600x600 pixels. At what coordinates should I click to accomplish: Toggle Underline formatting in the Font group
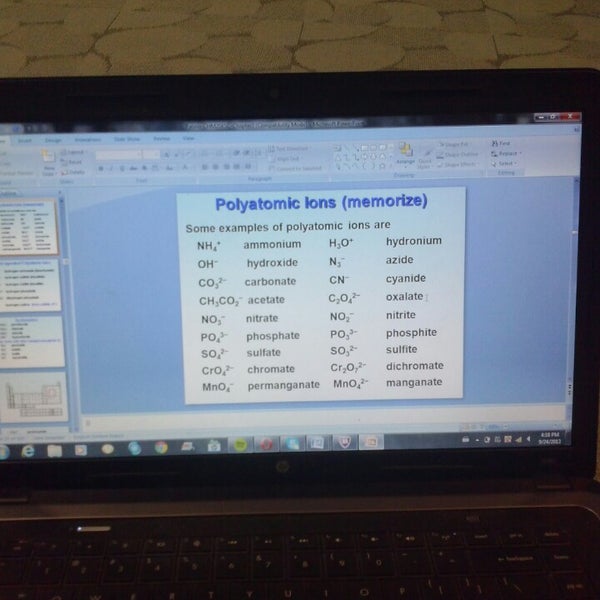click(x=119, y=168)
